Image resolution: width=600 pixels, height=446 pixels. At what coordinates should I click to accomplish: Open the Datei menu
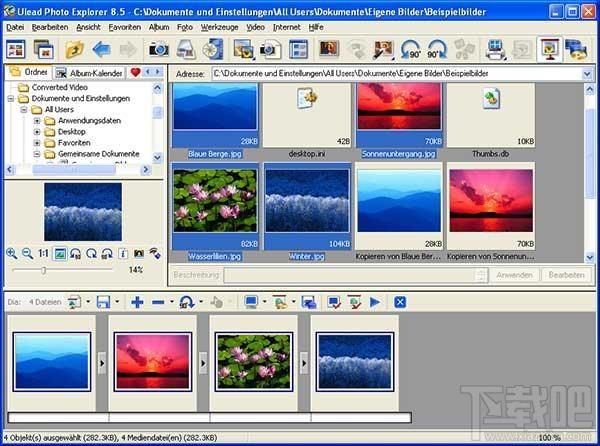point(15,27)
